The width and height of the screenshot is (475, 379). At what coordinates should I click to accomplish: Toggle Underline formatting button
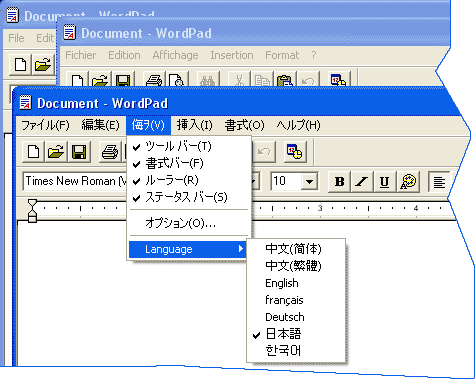click(384, 182)
